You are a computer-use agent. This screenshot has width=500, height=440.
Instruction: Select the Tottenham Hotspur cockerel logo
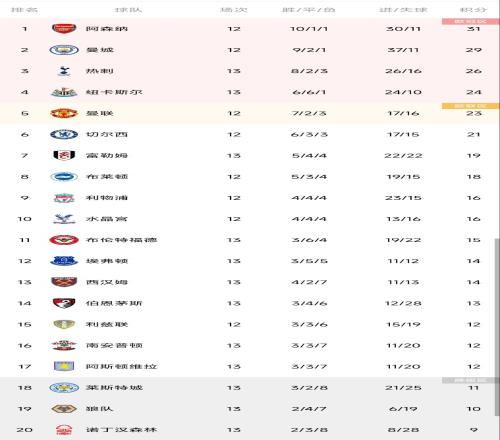(x=64, y=71)
